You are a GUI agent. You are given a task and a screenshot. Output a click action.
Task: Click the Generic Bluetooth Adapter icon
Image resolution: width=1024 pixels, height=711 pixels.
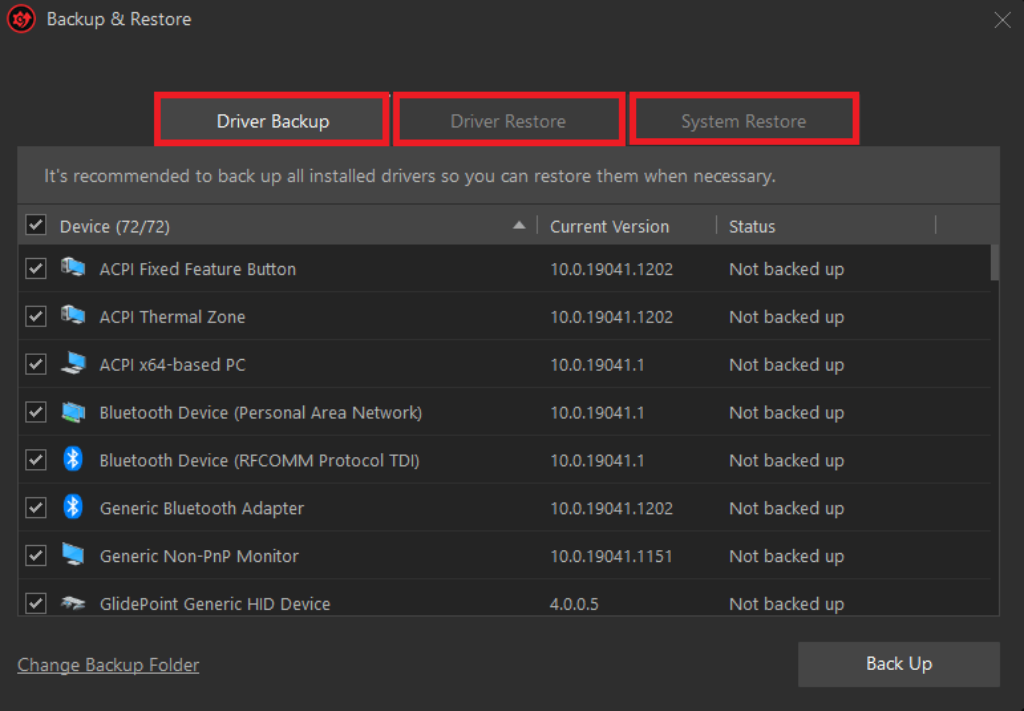73,507
